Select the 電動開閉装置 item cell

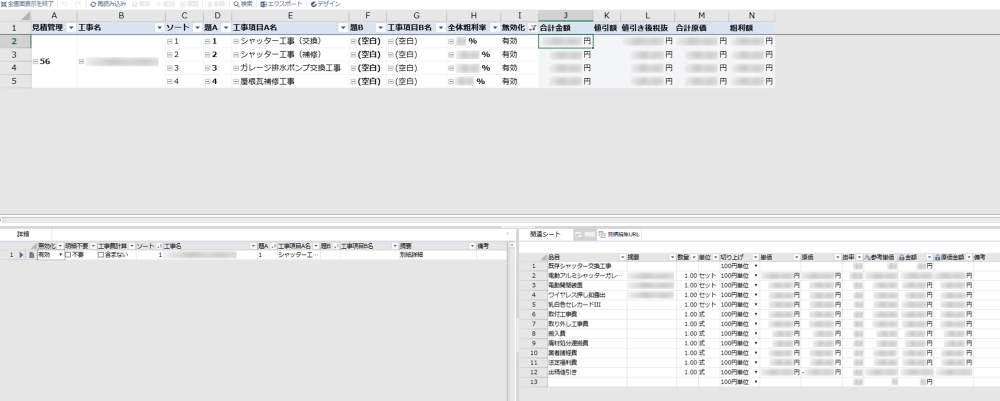point(587,285)
